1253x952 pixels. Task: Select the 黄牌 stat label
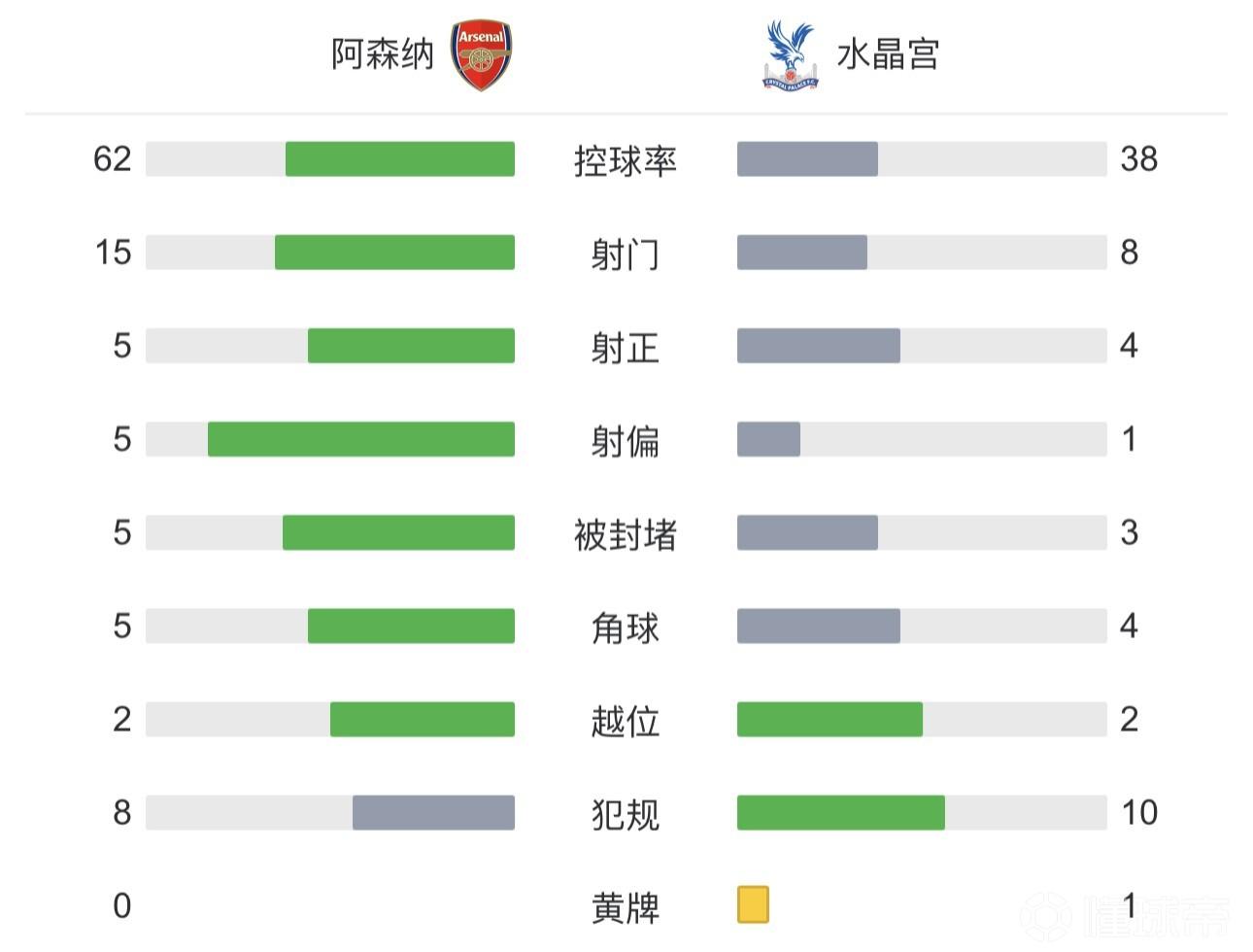click(x=625, y=907)
